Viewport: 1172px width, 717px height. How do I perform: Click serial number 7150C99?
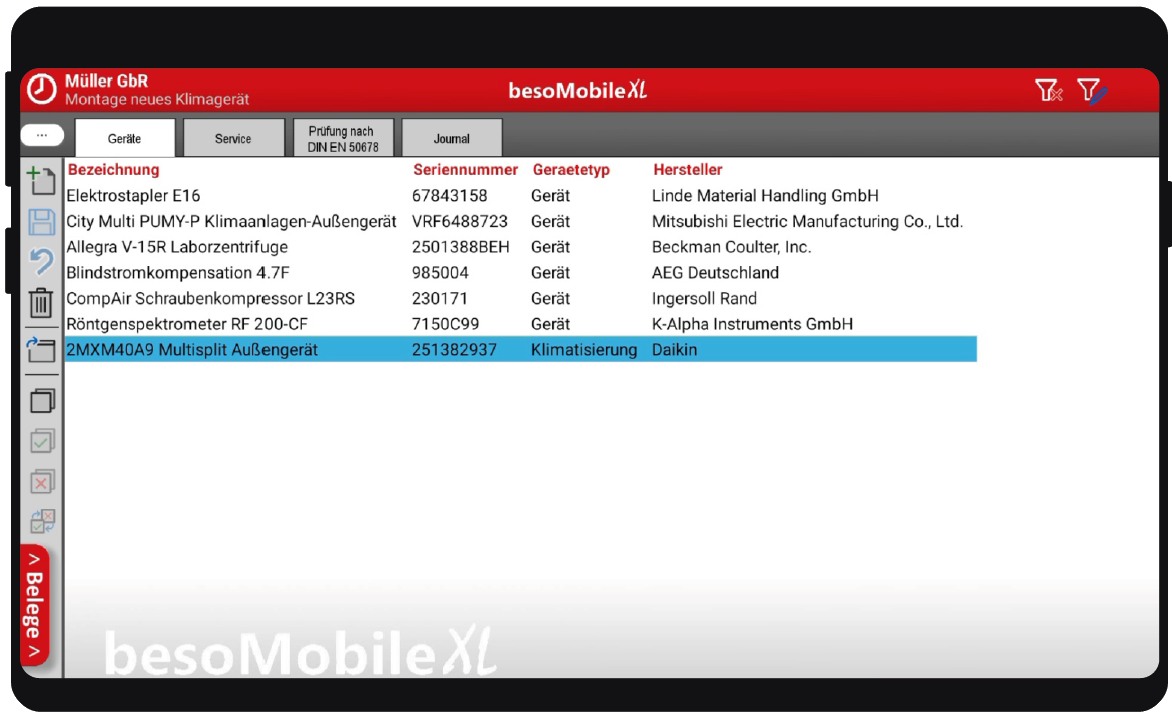(445, 324)
